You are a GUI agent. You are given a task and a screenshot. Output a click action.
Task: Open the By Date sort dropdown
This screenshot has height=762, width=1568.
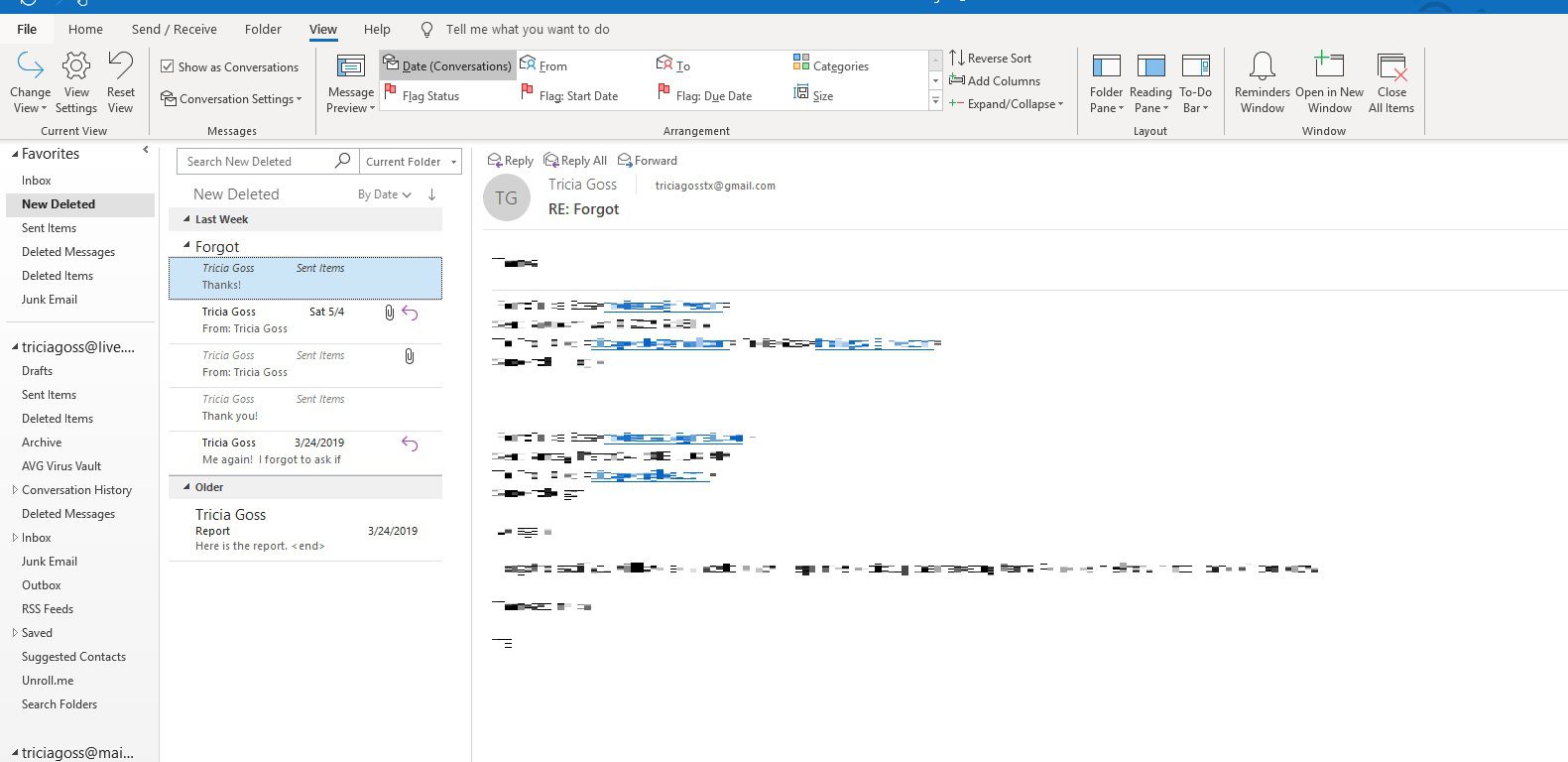[x=384, y=194]
